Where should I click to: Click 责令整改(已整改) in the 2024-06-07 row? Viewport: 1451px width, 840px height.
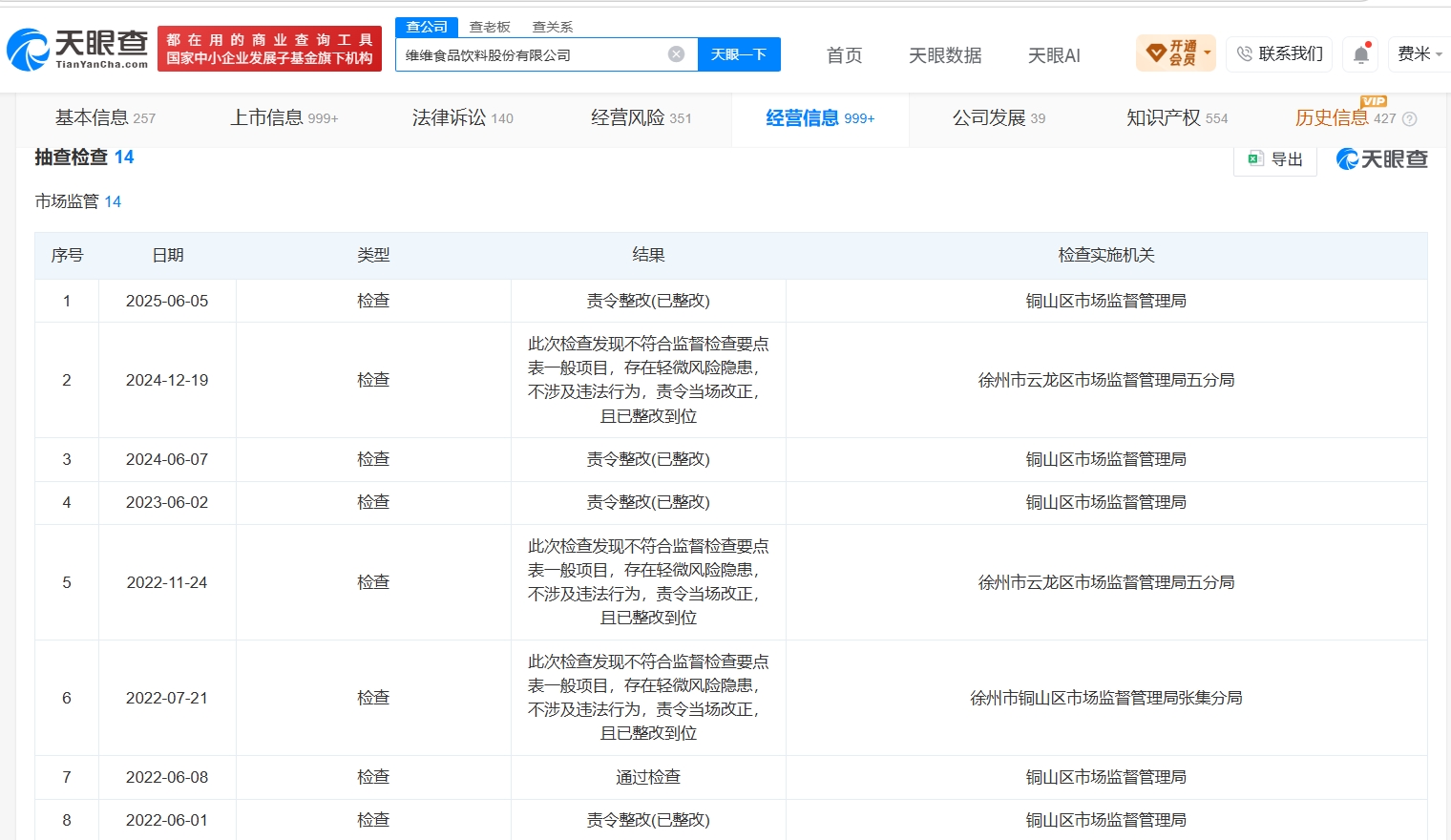coord(648,459)
